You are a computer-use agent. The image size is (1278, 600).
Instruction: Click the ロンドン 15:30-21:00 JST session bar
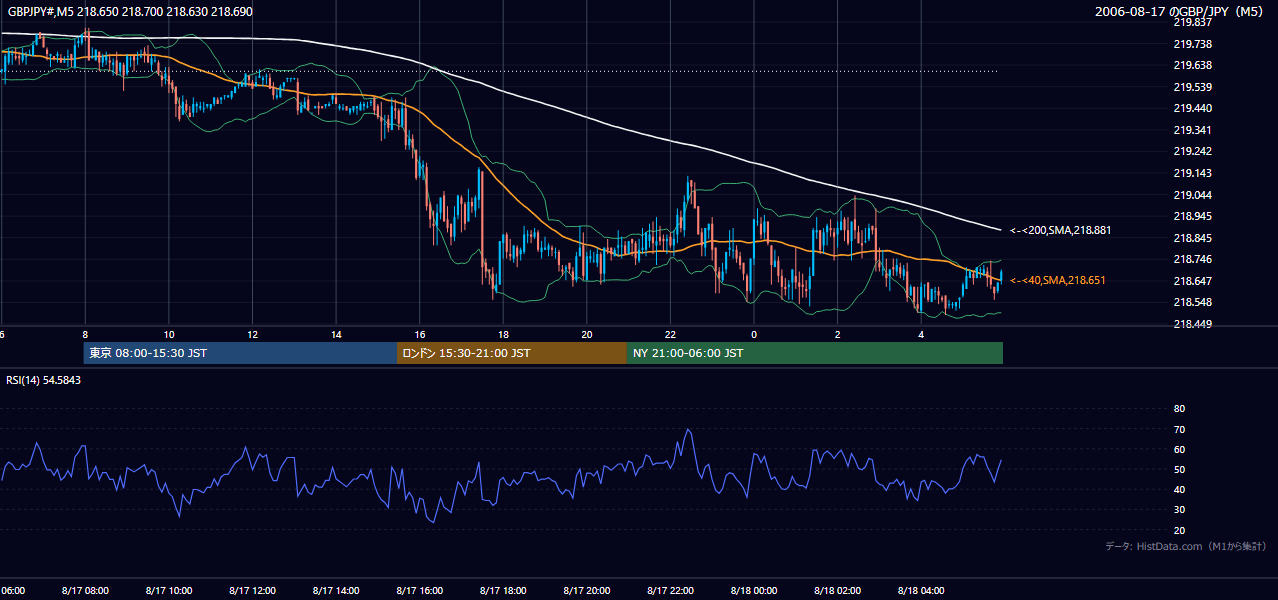[x=512, y=353]
